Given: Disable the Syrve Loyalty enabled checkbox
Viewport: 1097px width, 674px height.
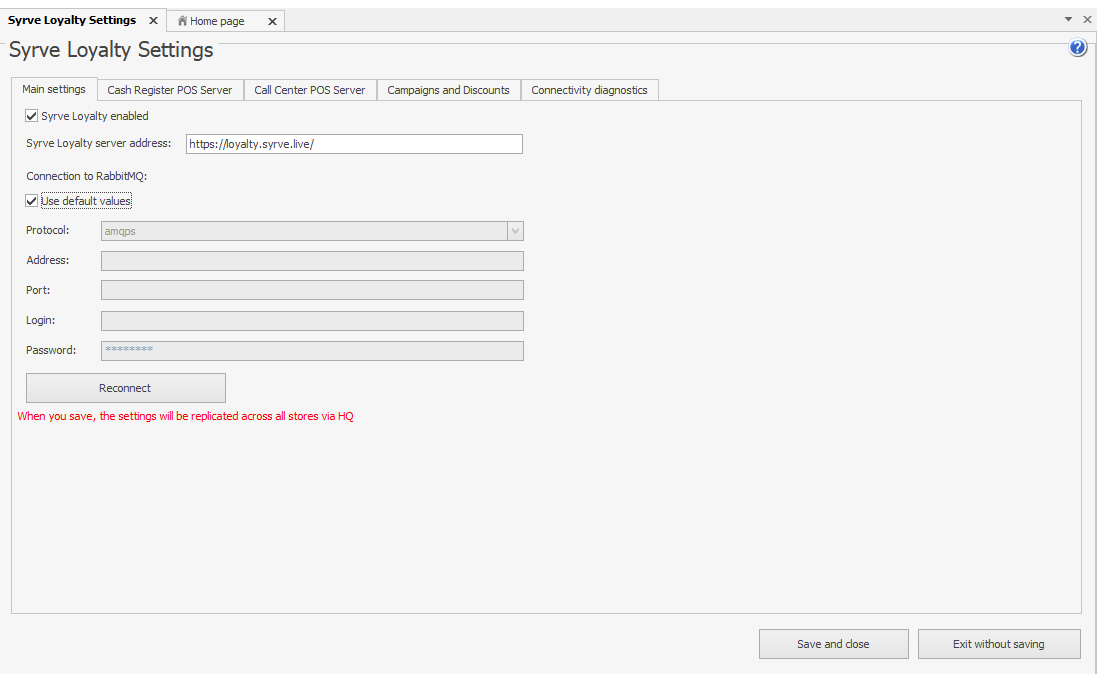Looking at the screenshot, I should tap(32, 116).
